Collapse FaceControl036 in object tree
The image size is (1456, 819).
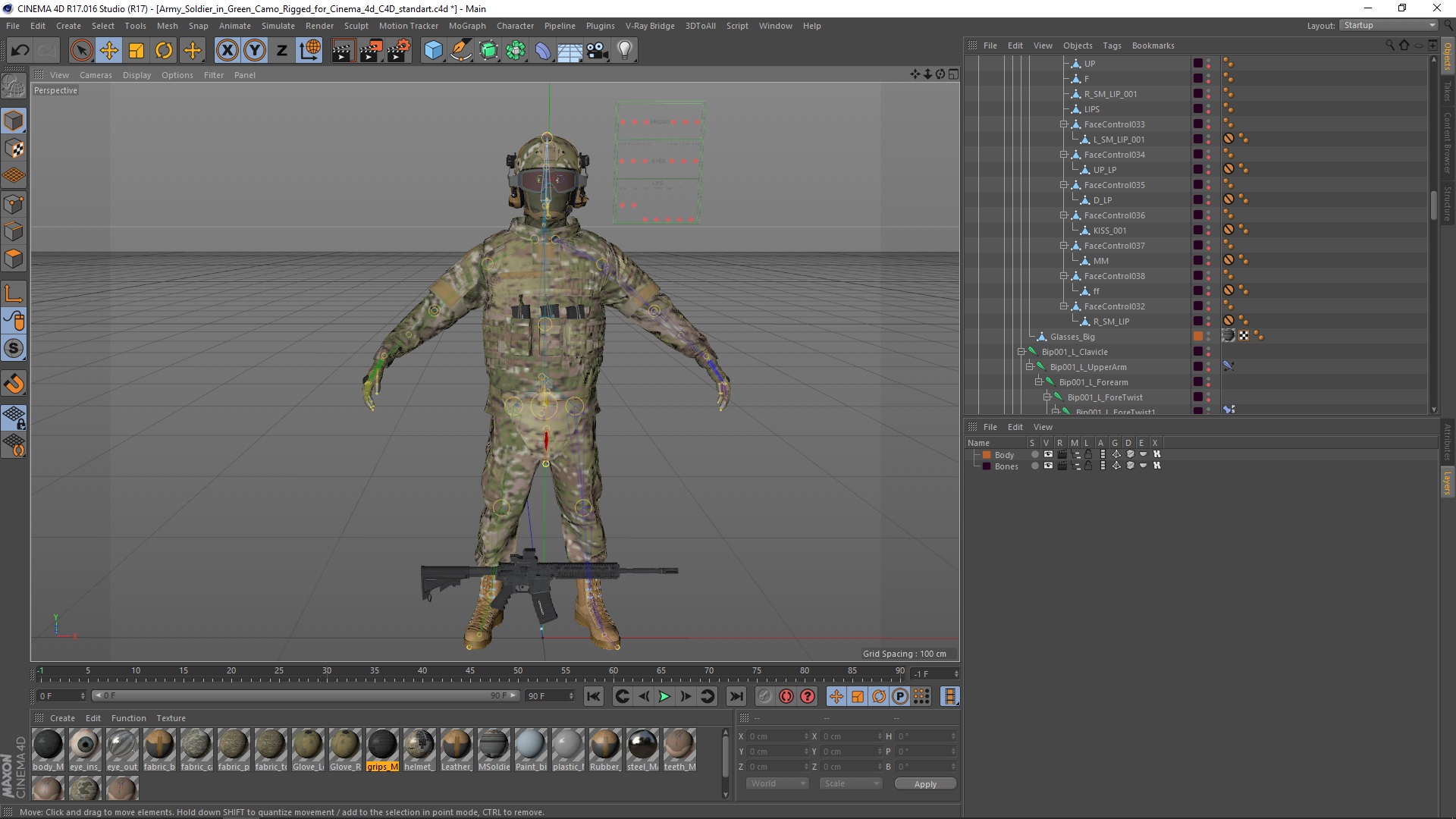tap(1063, 215)
